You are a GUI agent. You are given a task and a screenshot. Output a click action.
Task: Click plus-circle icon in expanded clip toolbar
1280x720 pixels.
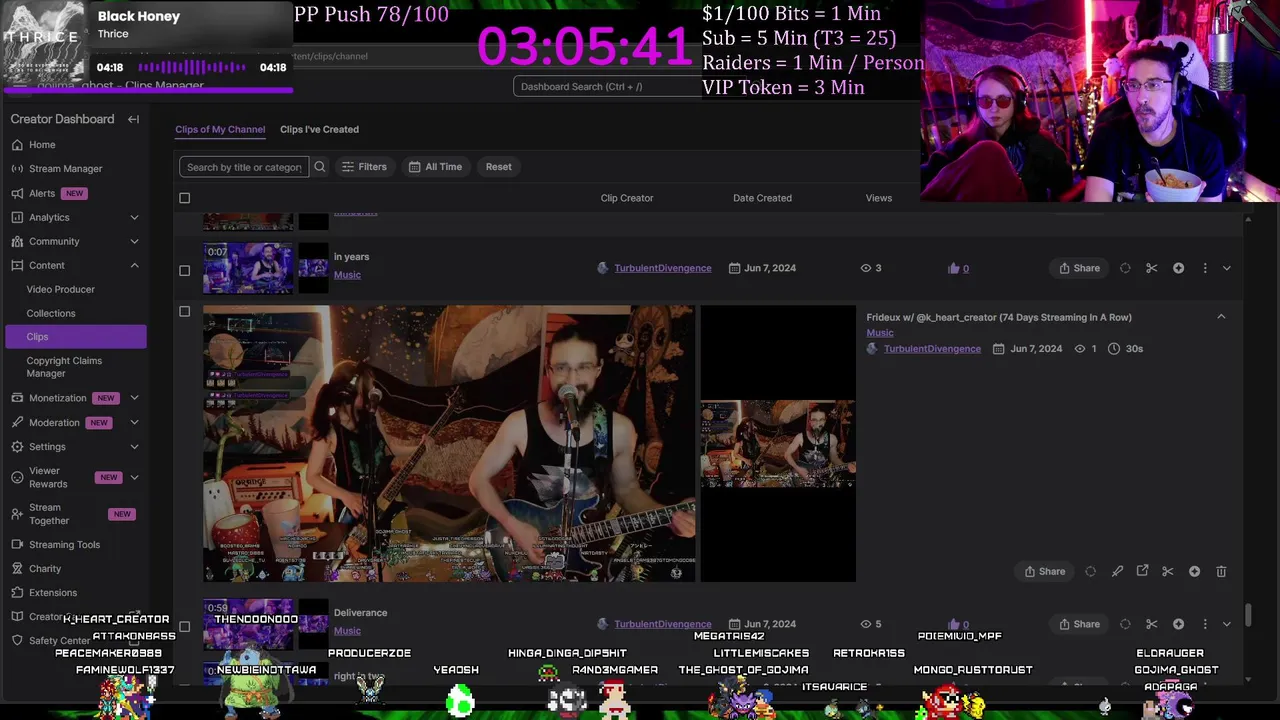(1194, 571)
